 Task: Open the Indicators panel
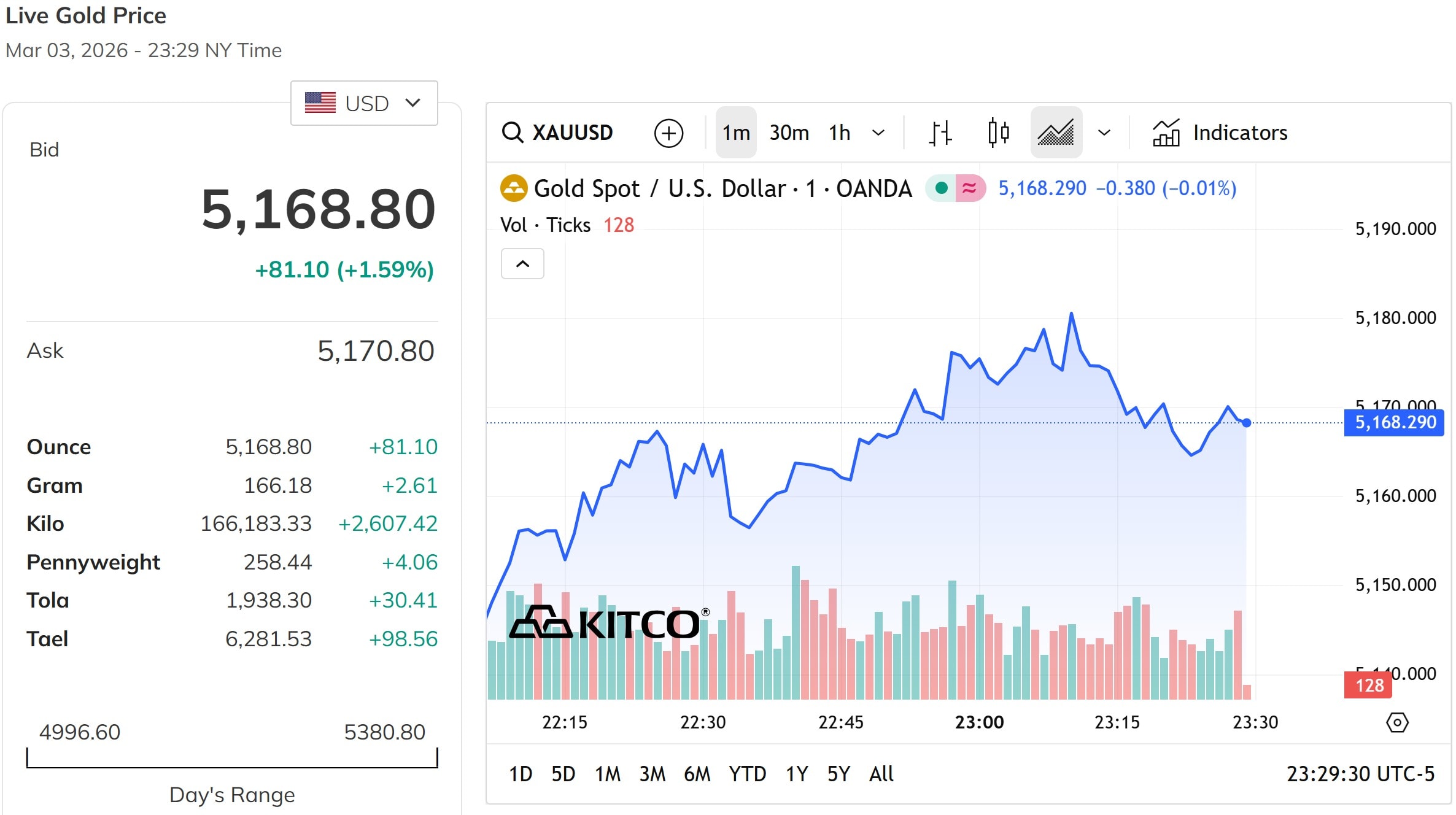[x=1220, y=133]
